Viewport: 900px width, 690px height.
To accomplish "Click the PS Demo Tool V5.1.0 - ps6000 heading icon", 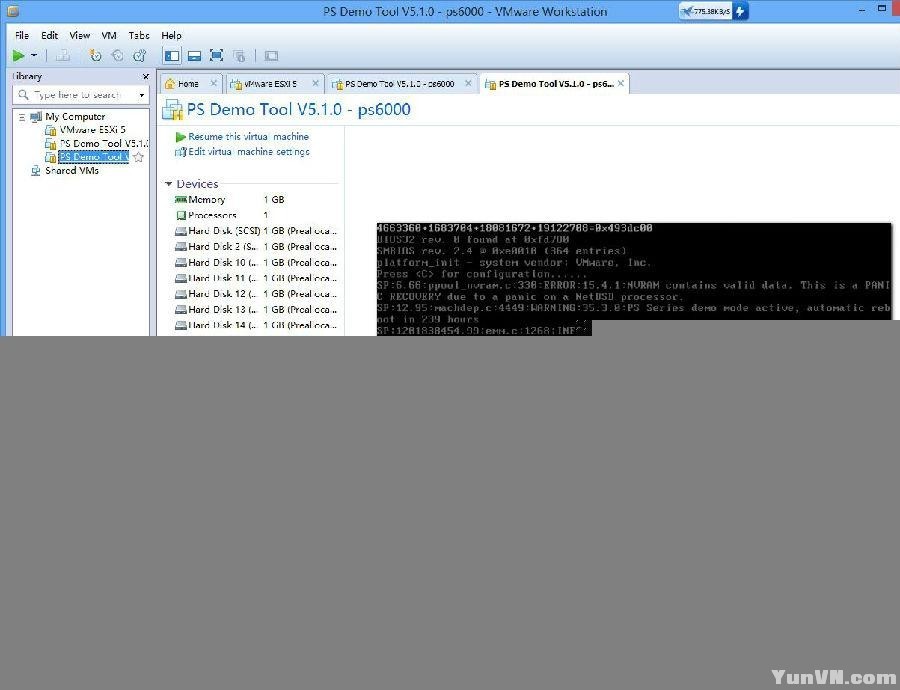I will point(172,110).
